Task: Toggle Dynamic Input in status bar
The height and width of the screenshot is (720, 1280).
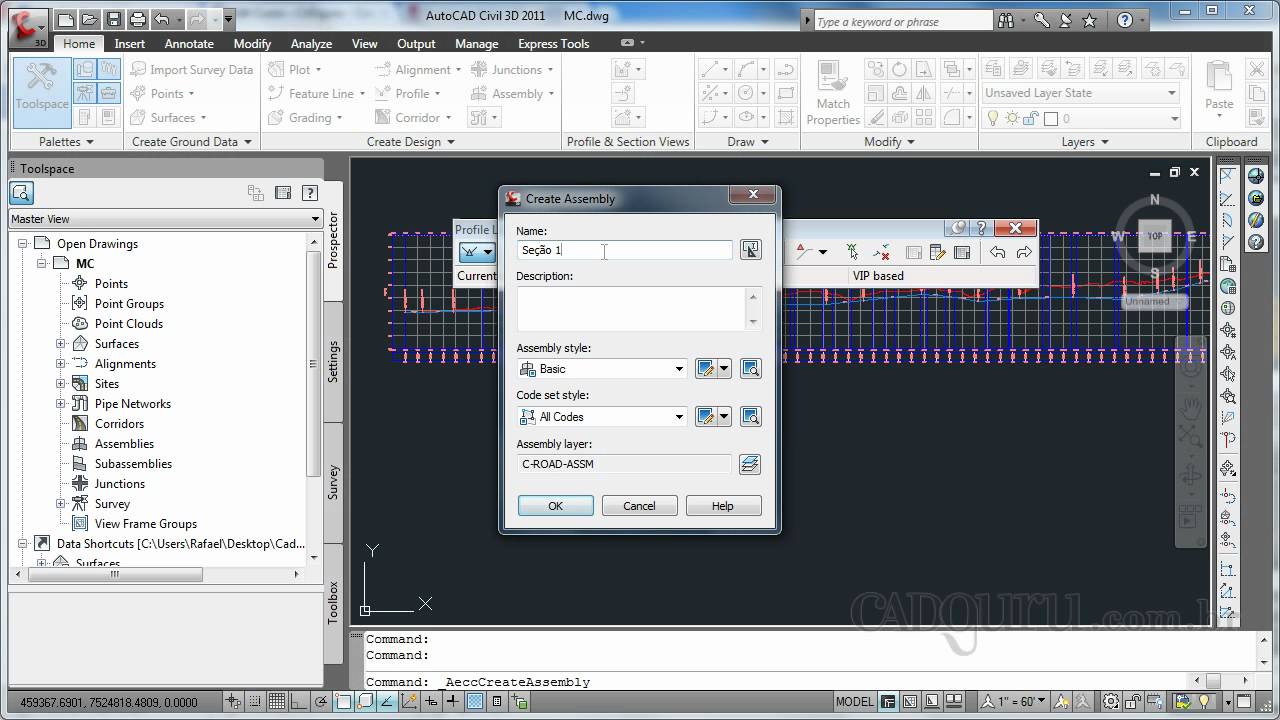Action: click(x=431, y=702)
